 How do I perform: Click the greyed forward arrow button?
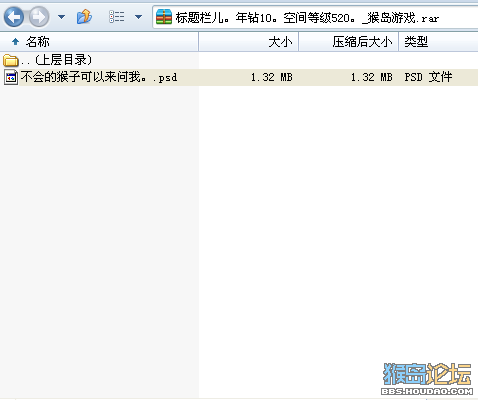coord(39,17)
